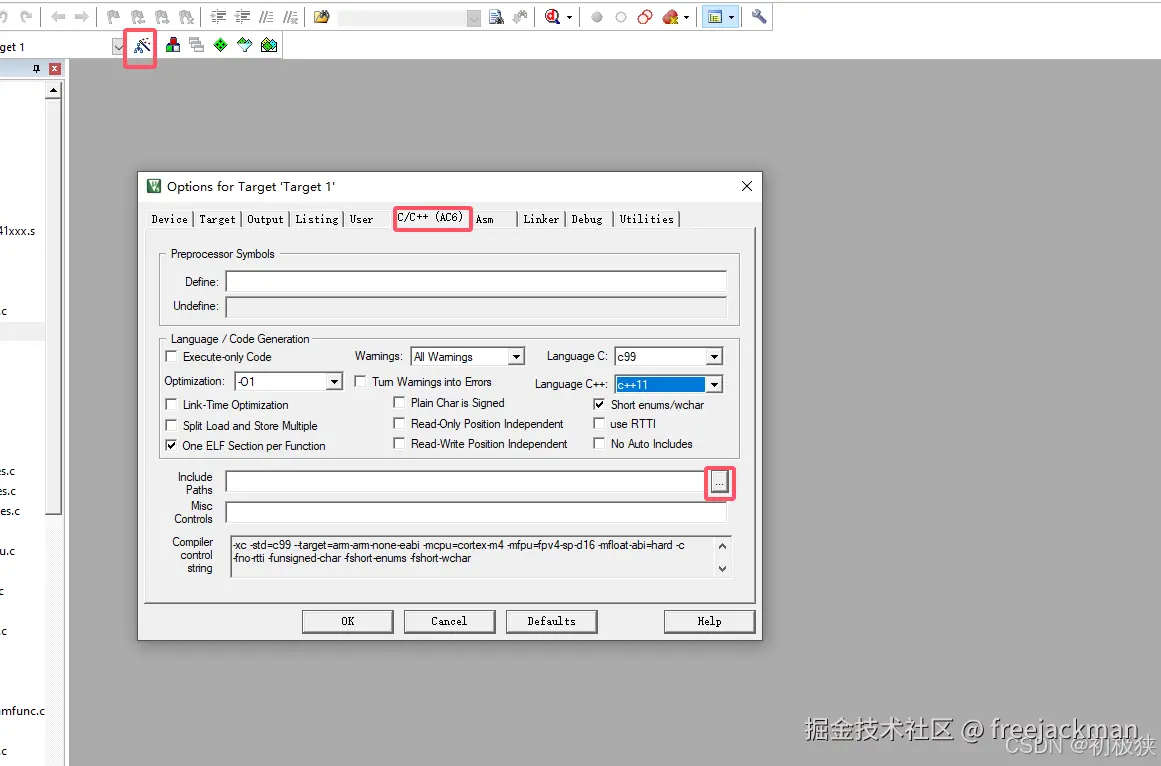The height and width of the screenshot is (766, 1161).
Task: Click Navigate Forward arrow icon
Action: (x=81, y=16)
